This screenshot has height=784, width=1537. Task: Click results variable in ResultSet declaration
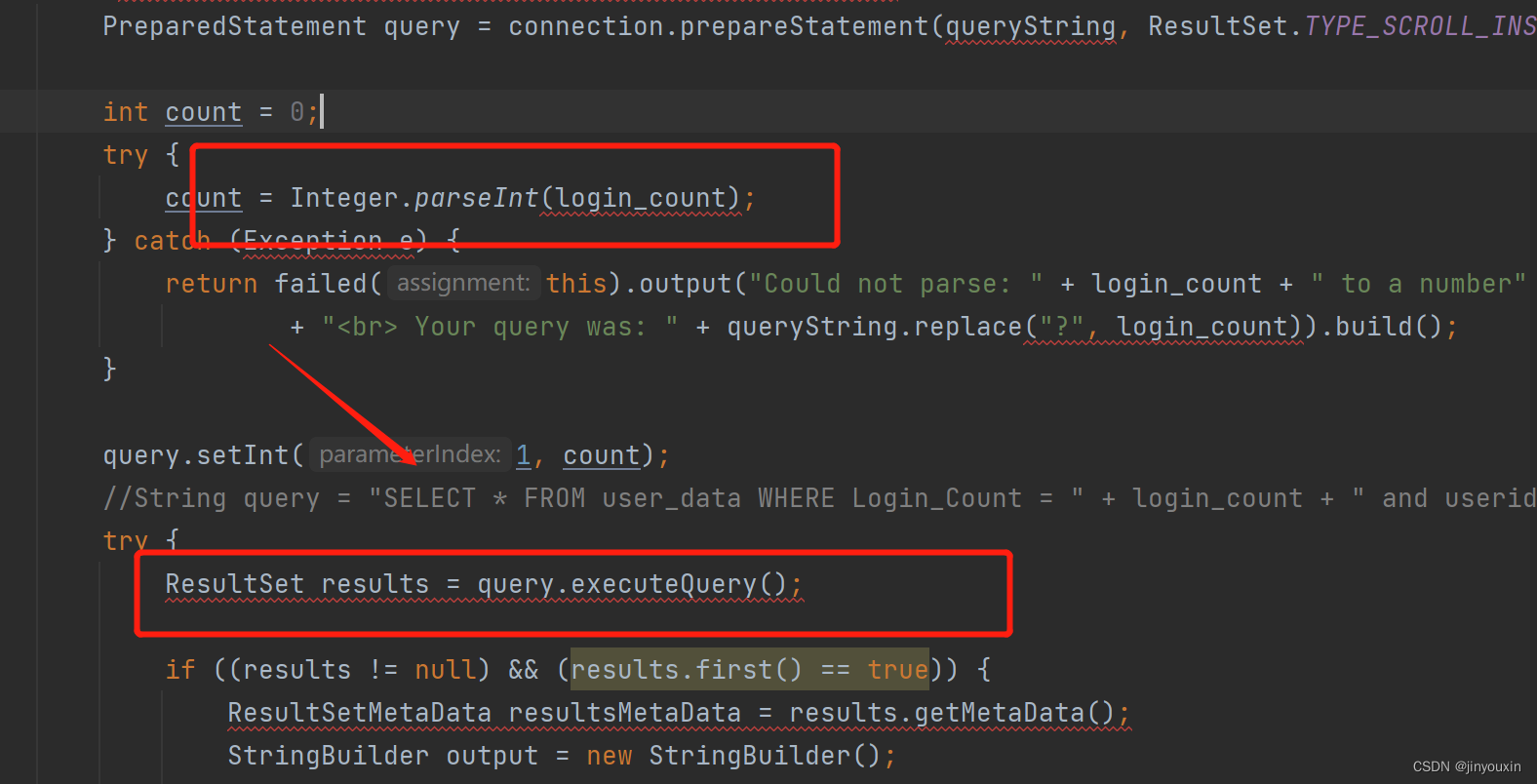(x=375, y=584)
